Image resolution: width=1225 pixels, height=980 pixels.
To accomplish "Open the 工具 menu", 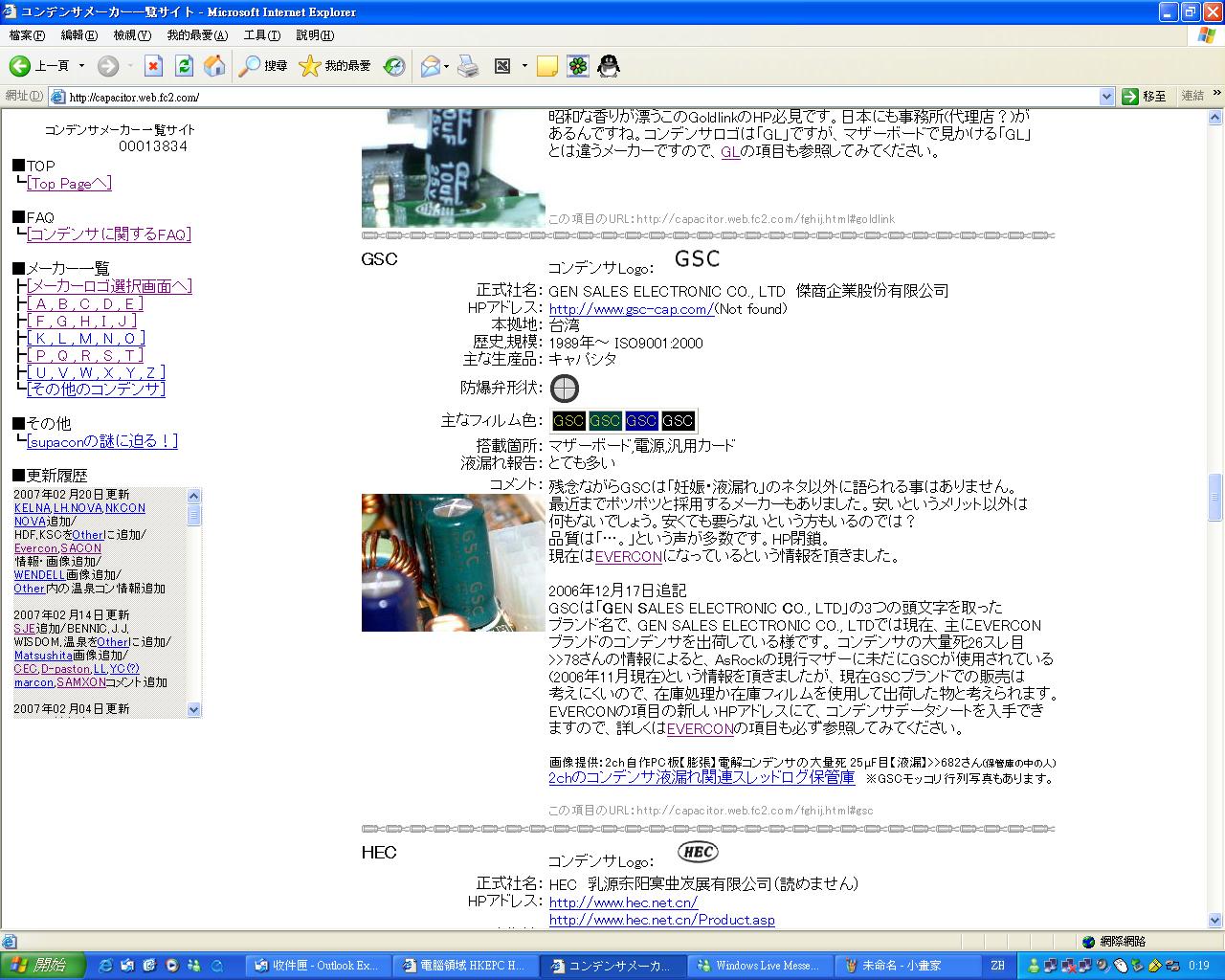I will pos(261,35).
